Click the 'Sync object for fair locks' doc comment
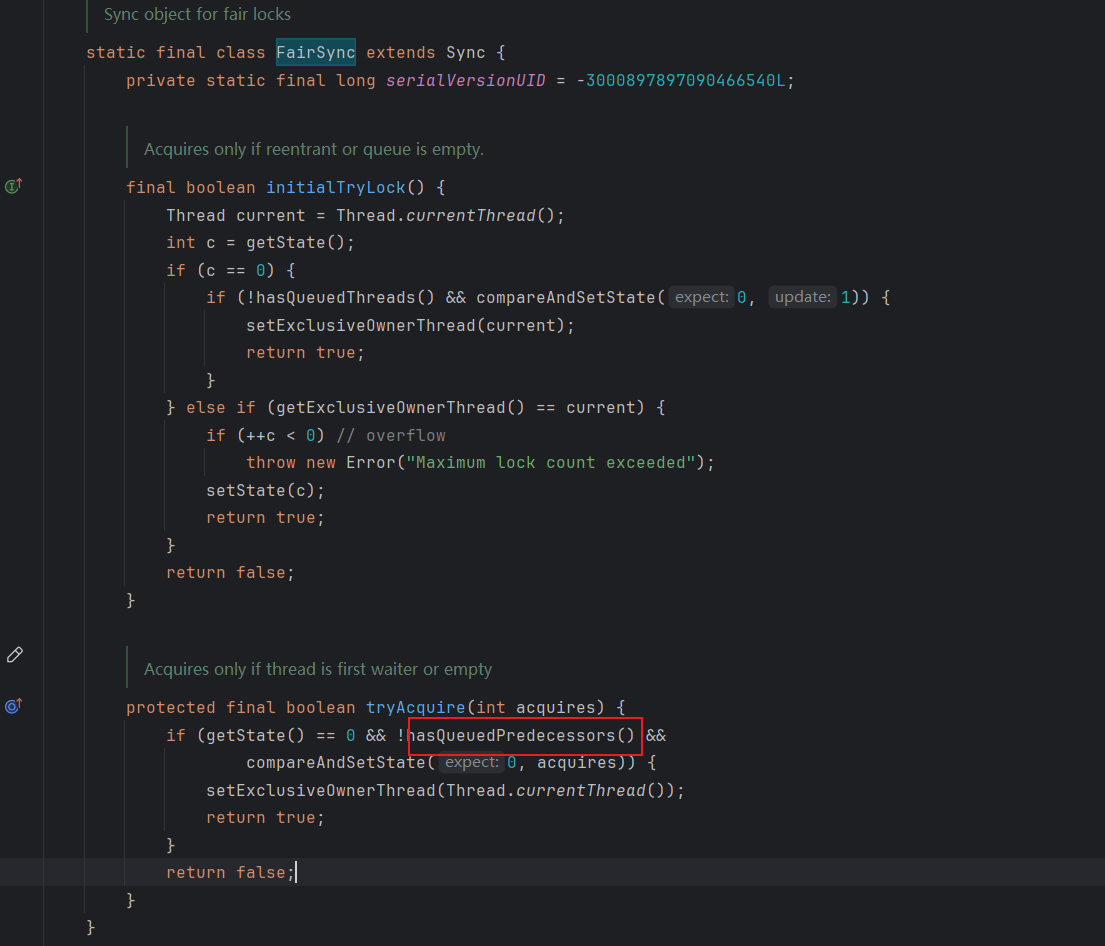 point(197,14)
